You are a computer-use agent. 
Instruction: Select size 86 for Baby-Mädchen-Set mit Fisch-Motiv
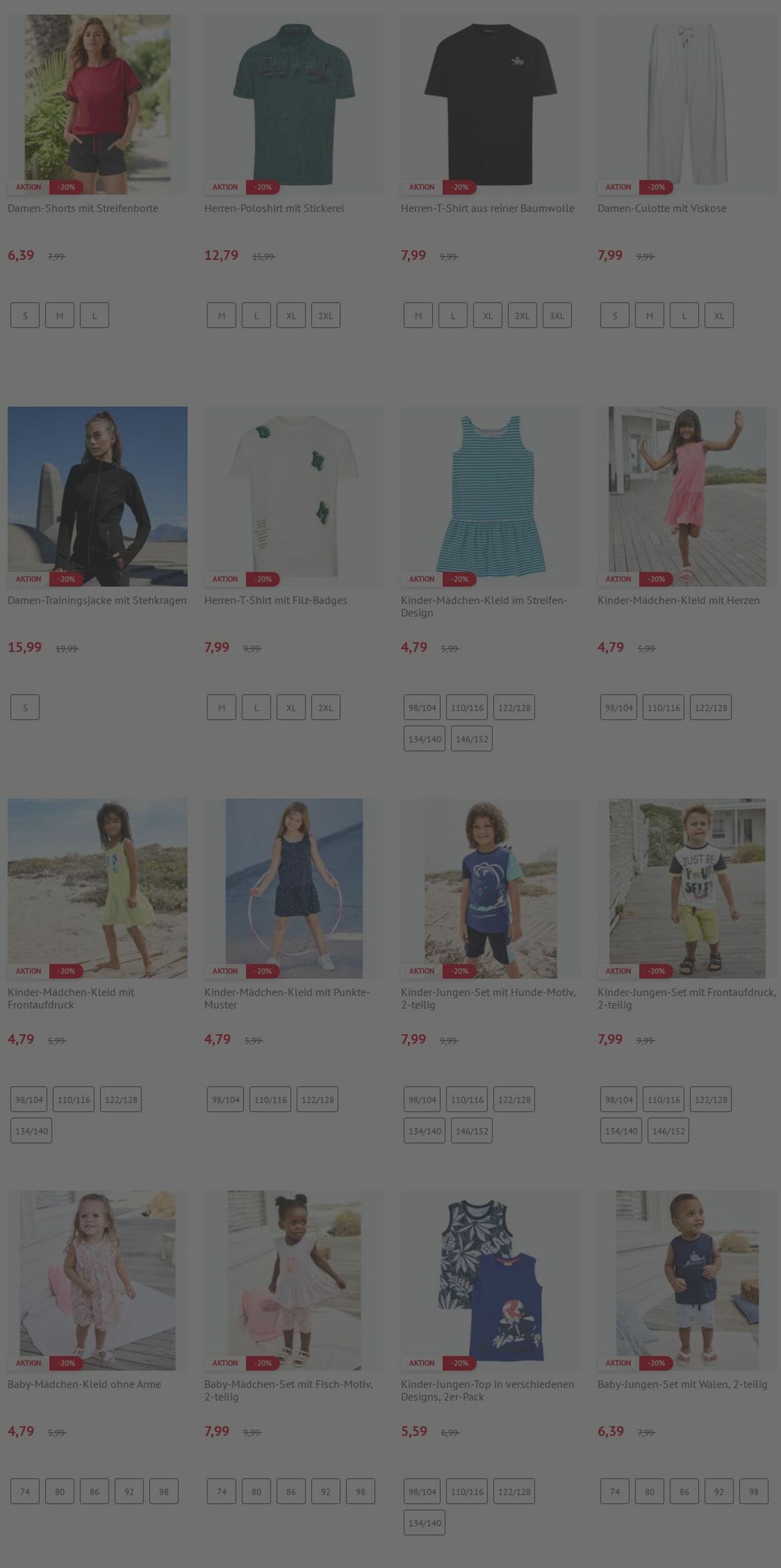tap(291, 1491)
